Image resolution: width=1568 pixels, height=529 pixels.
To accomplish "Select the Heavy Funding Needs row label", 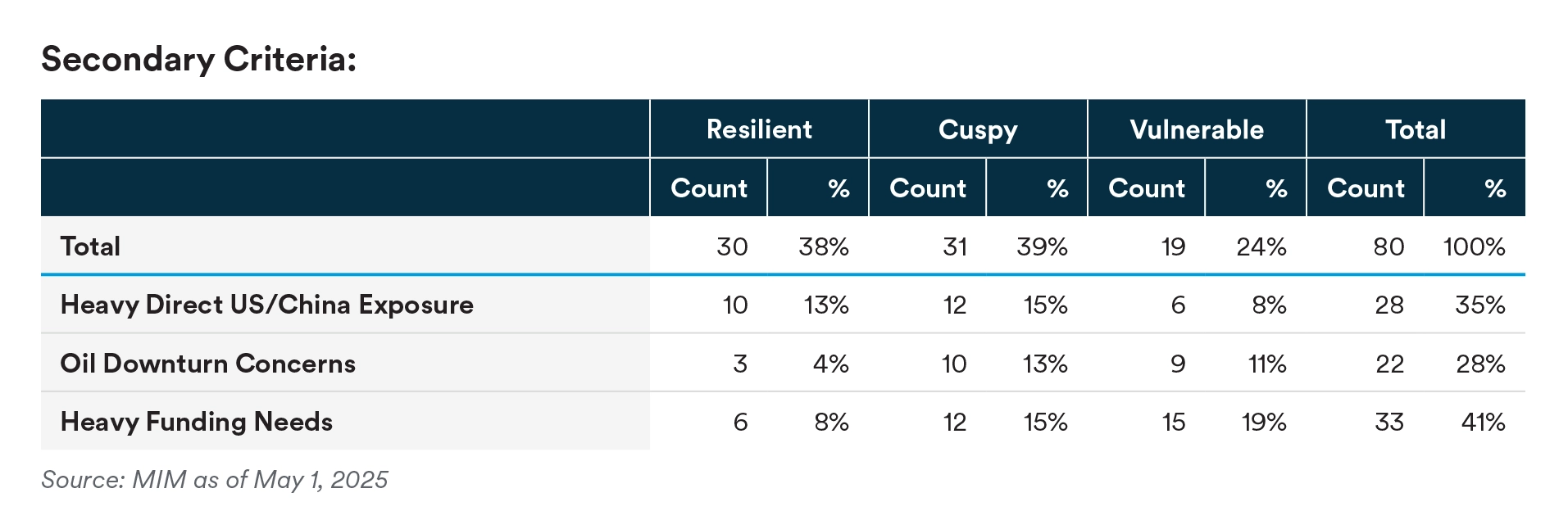I will (196, 422).
